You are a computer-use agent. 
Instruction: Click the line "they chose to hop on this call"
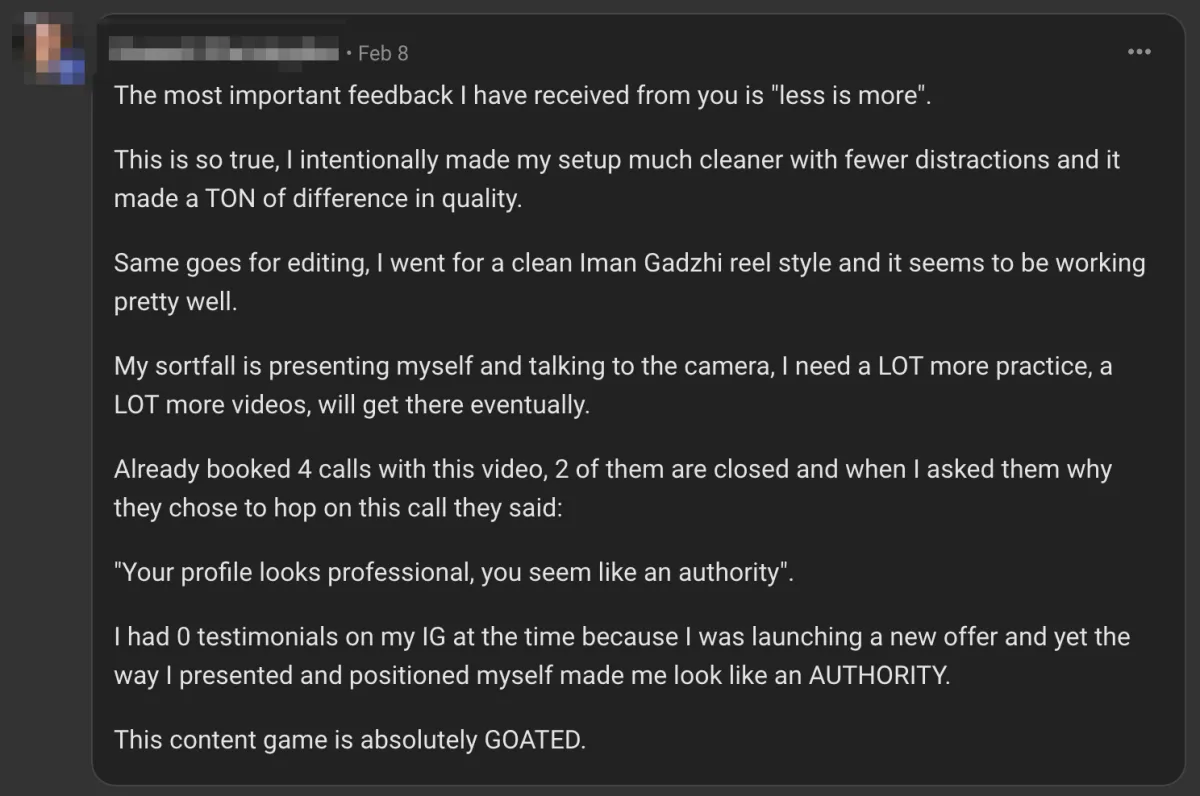[x=338, y=509]
